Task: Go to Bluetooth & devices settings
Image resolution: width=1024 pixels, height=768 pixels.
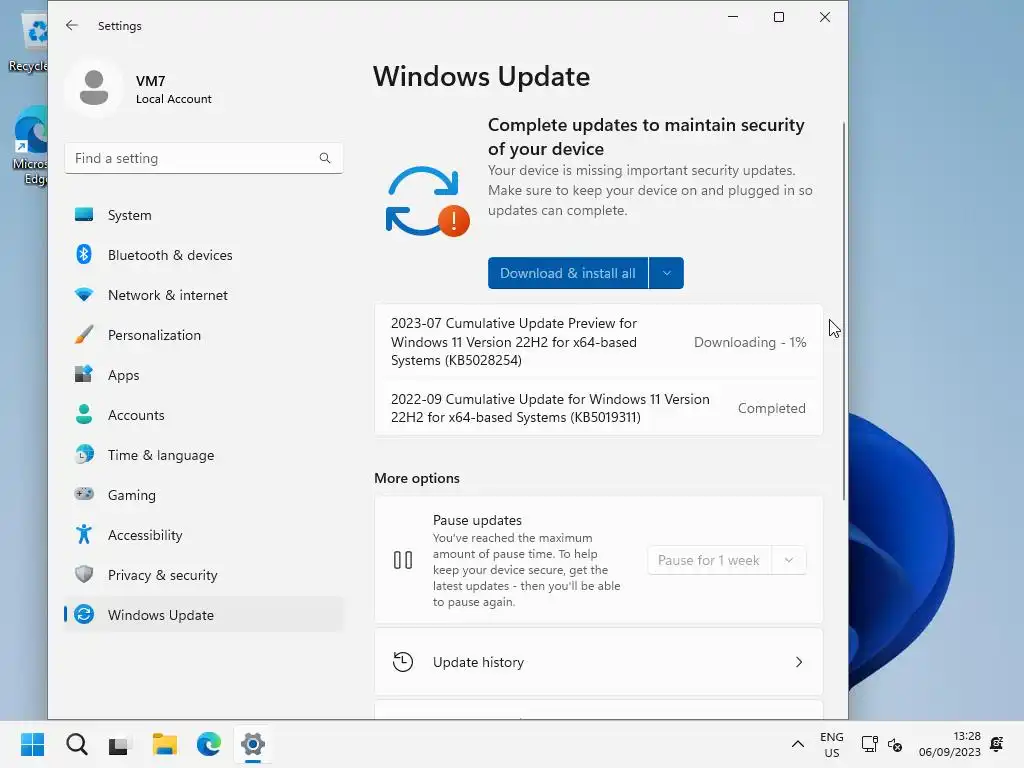Action: tap(204, 255)
